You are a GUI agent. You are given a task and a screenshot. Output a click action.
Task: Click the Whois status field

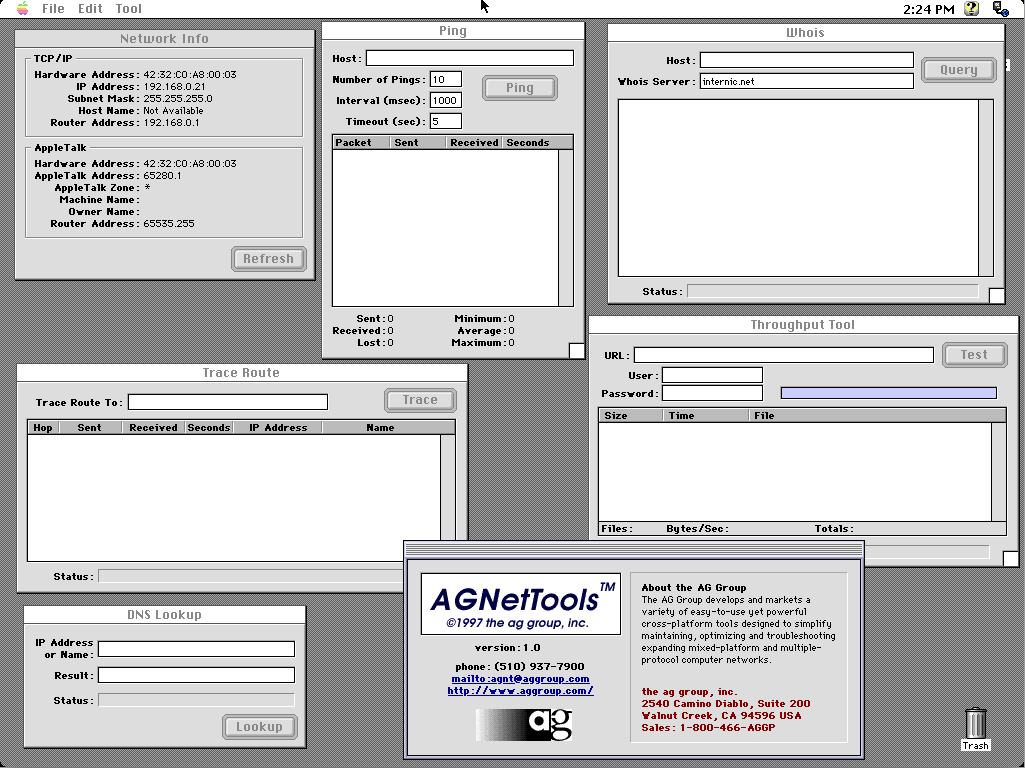pos(833,292)
